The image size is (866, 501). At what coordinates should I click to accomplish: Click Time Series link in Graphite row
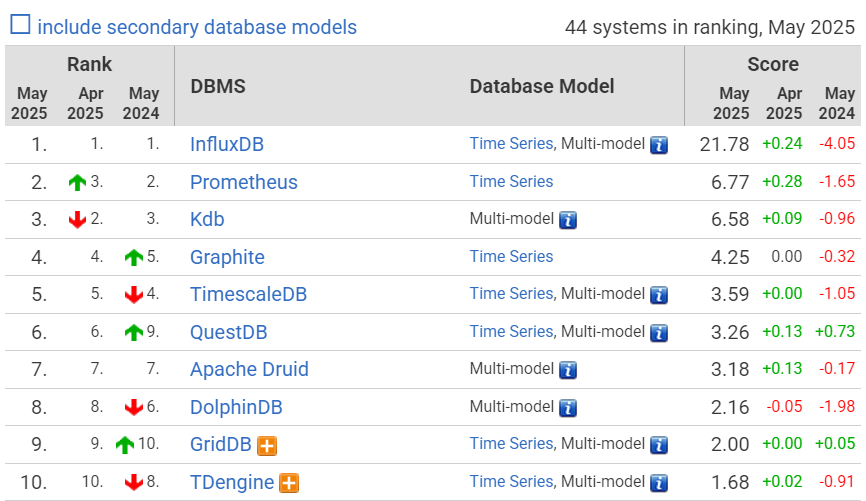point(511,257)
